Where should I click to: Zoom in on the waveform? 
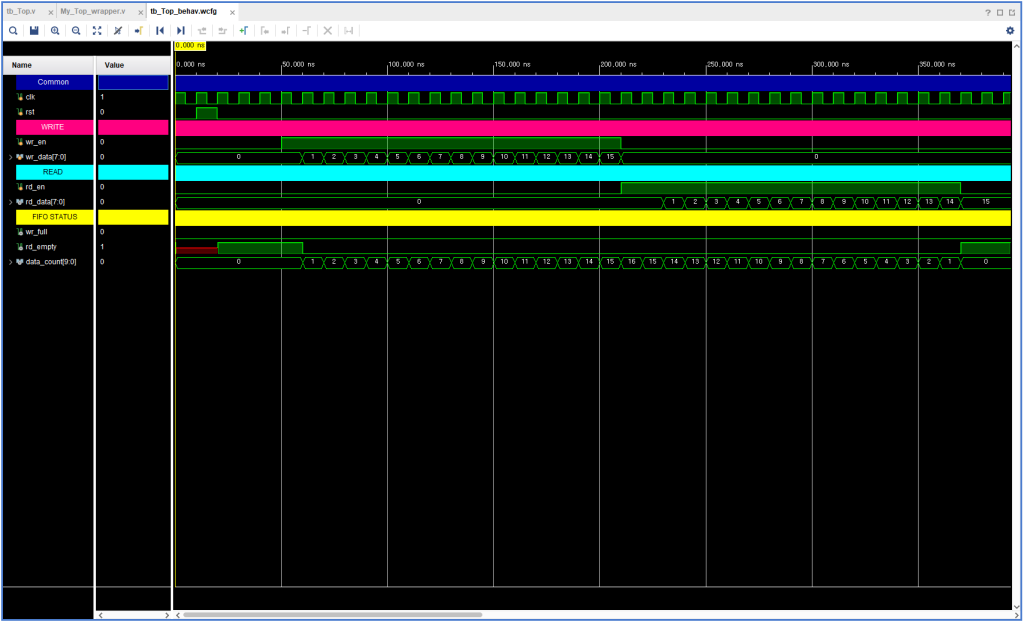point(55,31)
